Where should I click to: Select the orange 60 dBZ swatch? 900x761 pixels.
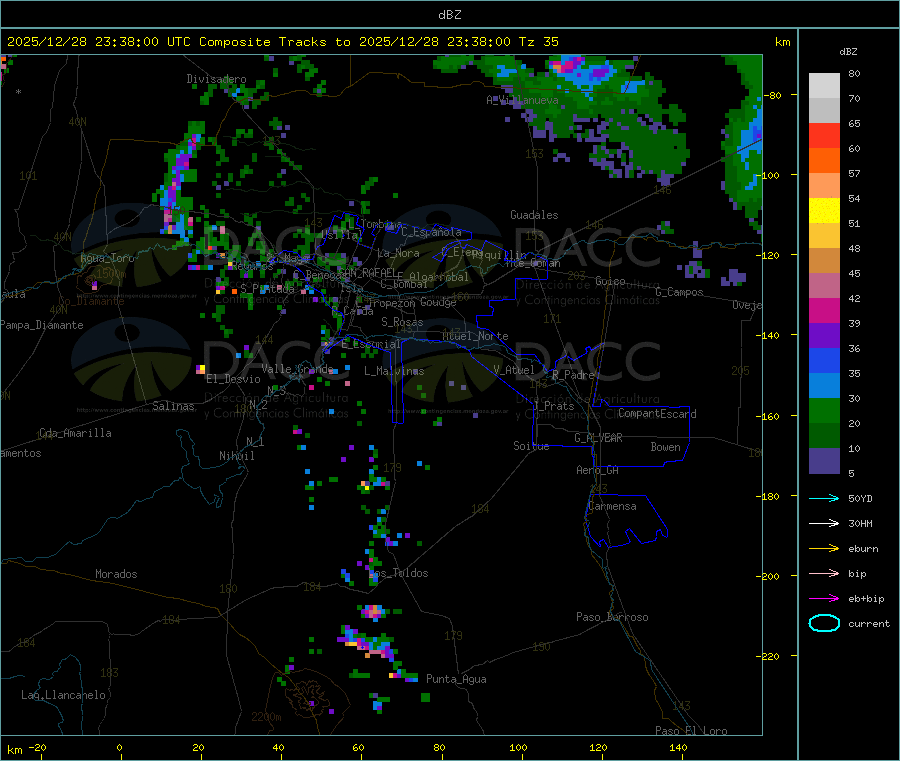pos(824,161)
